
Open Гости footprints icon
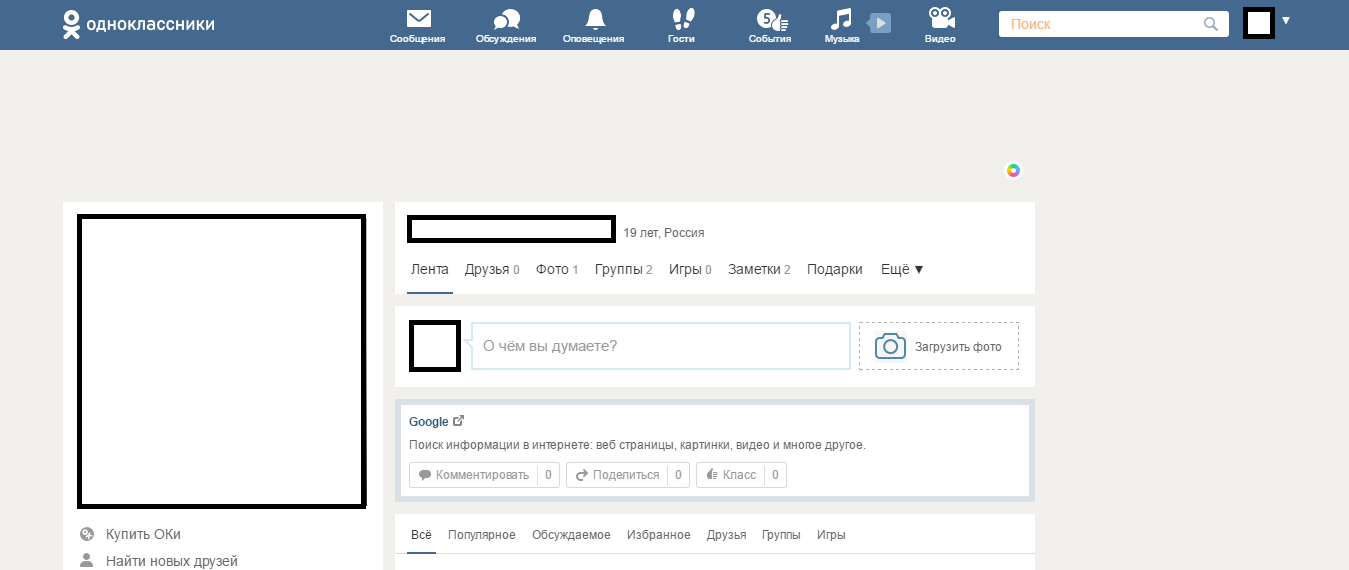pos(682,19)
